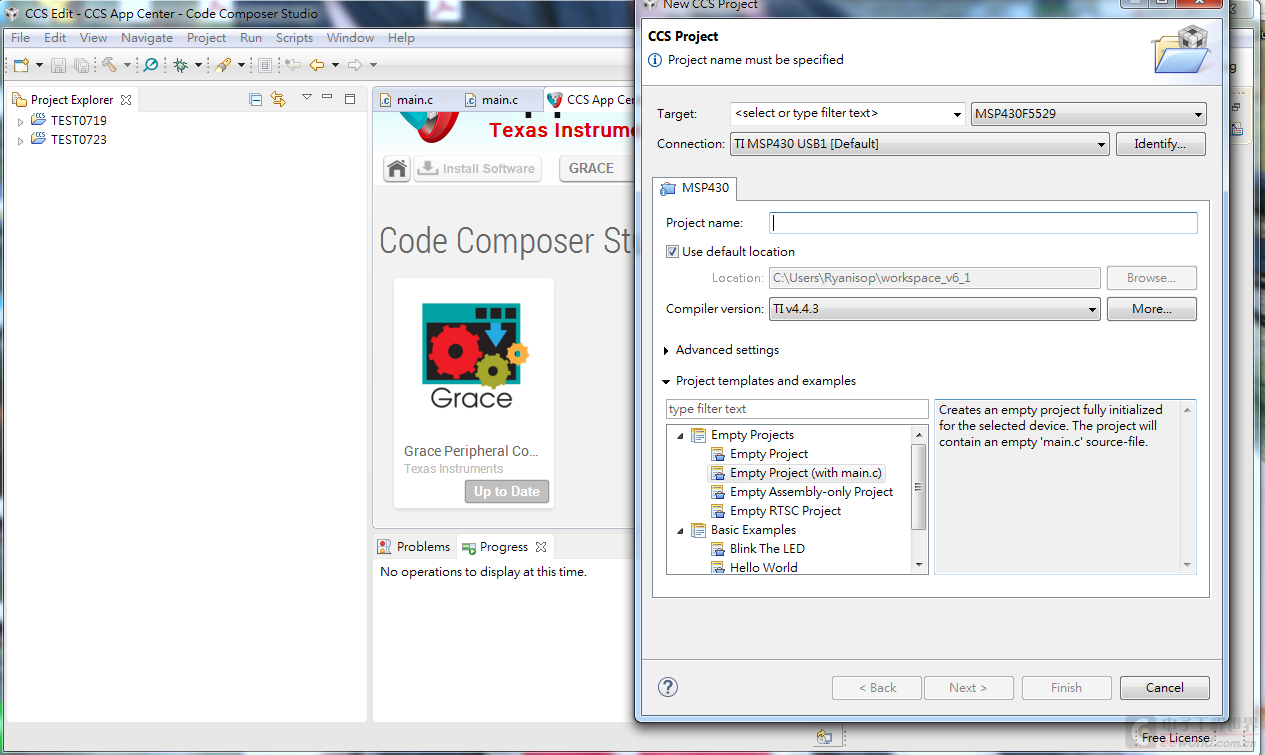Select the MSP430 tab in dialog
The image size is (1265, 755).
coord(695,188)
